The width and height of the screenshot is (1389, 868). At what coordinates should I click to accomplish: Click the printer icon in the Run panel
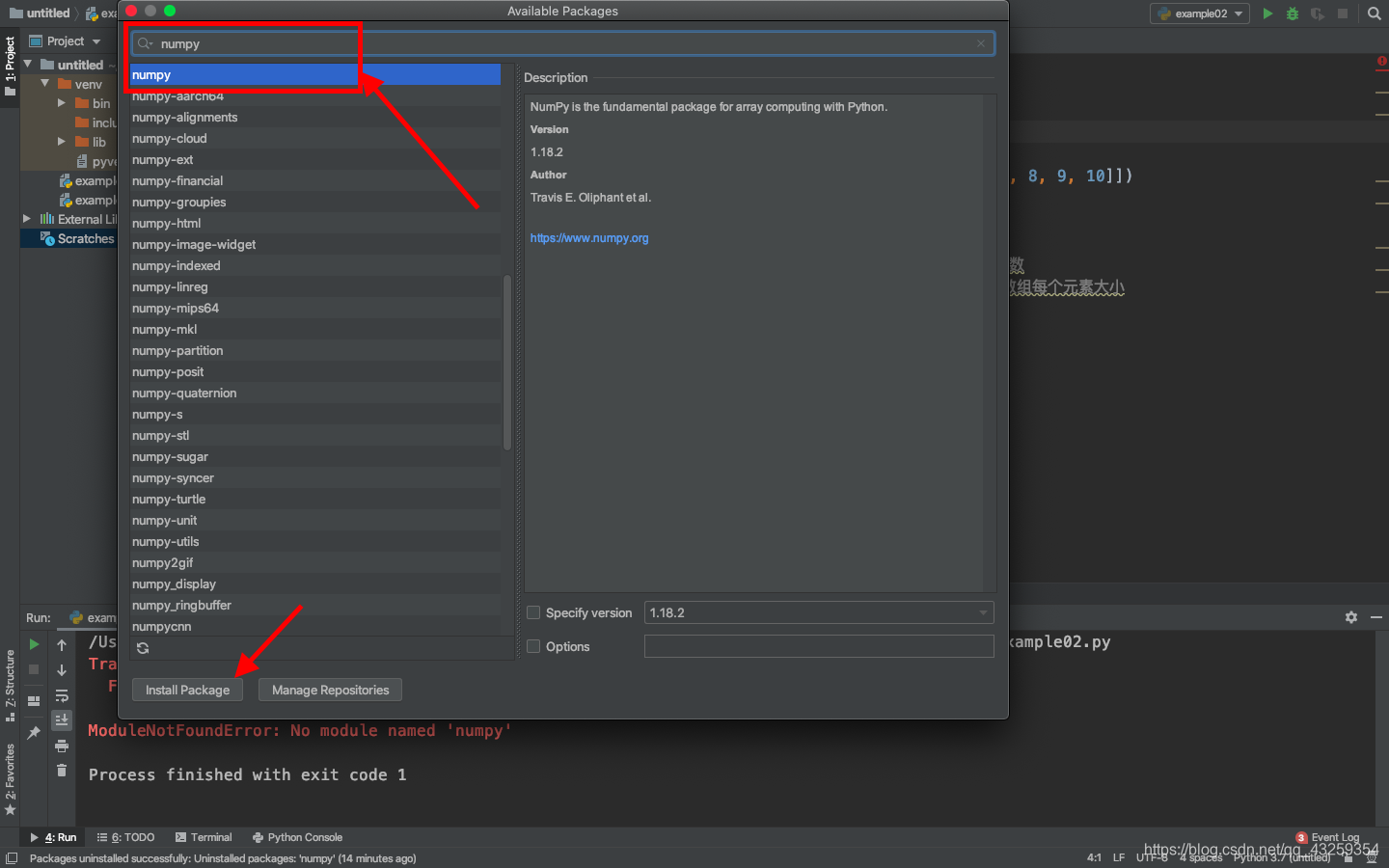coord(61,745)
